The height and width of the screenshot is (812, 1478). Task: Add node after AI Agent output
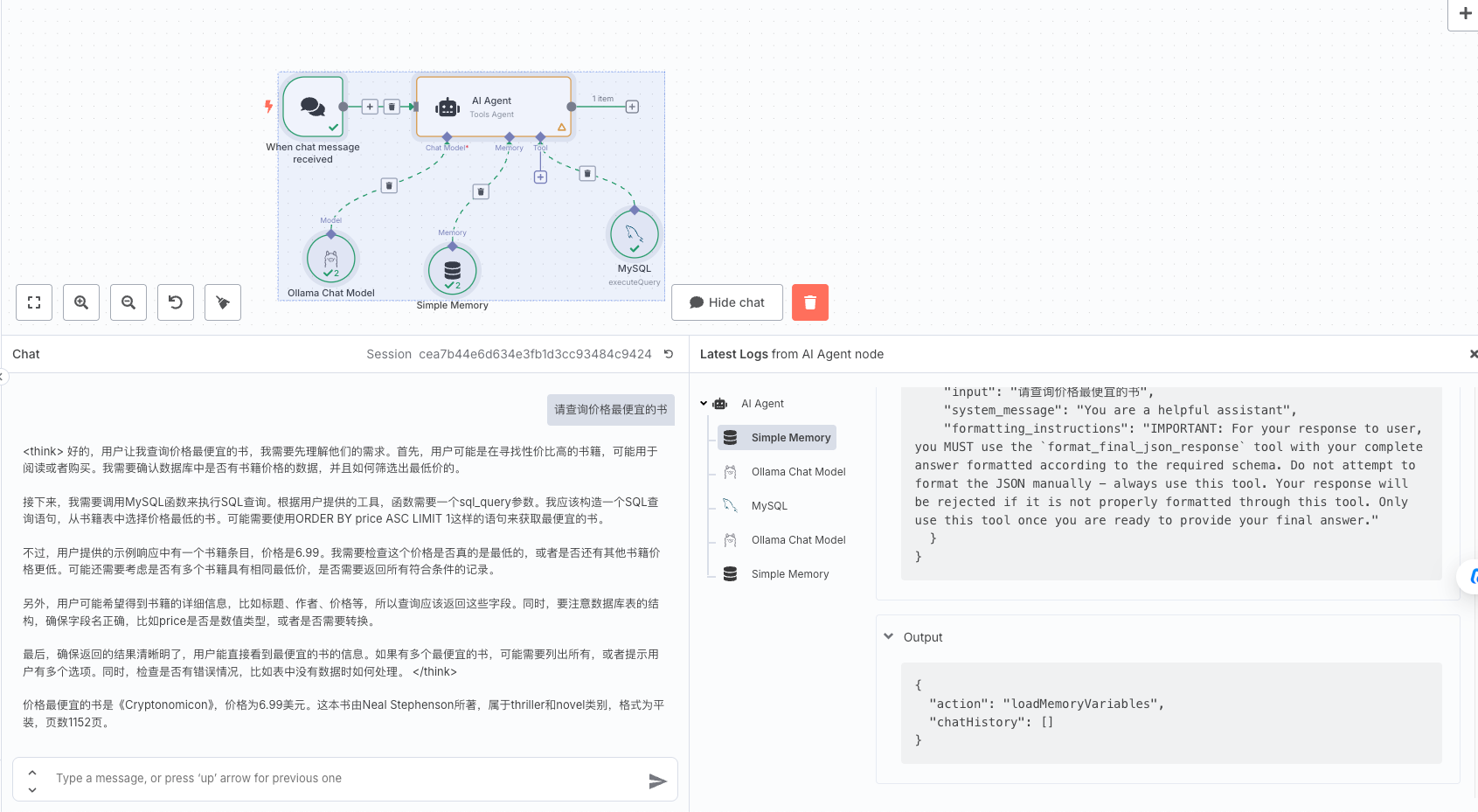632,107
